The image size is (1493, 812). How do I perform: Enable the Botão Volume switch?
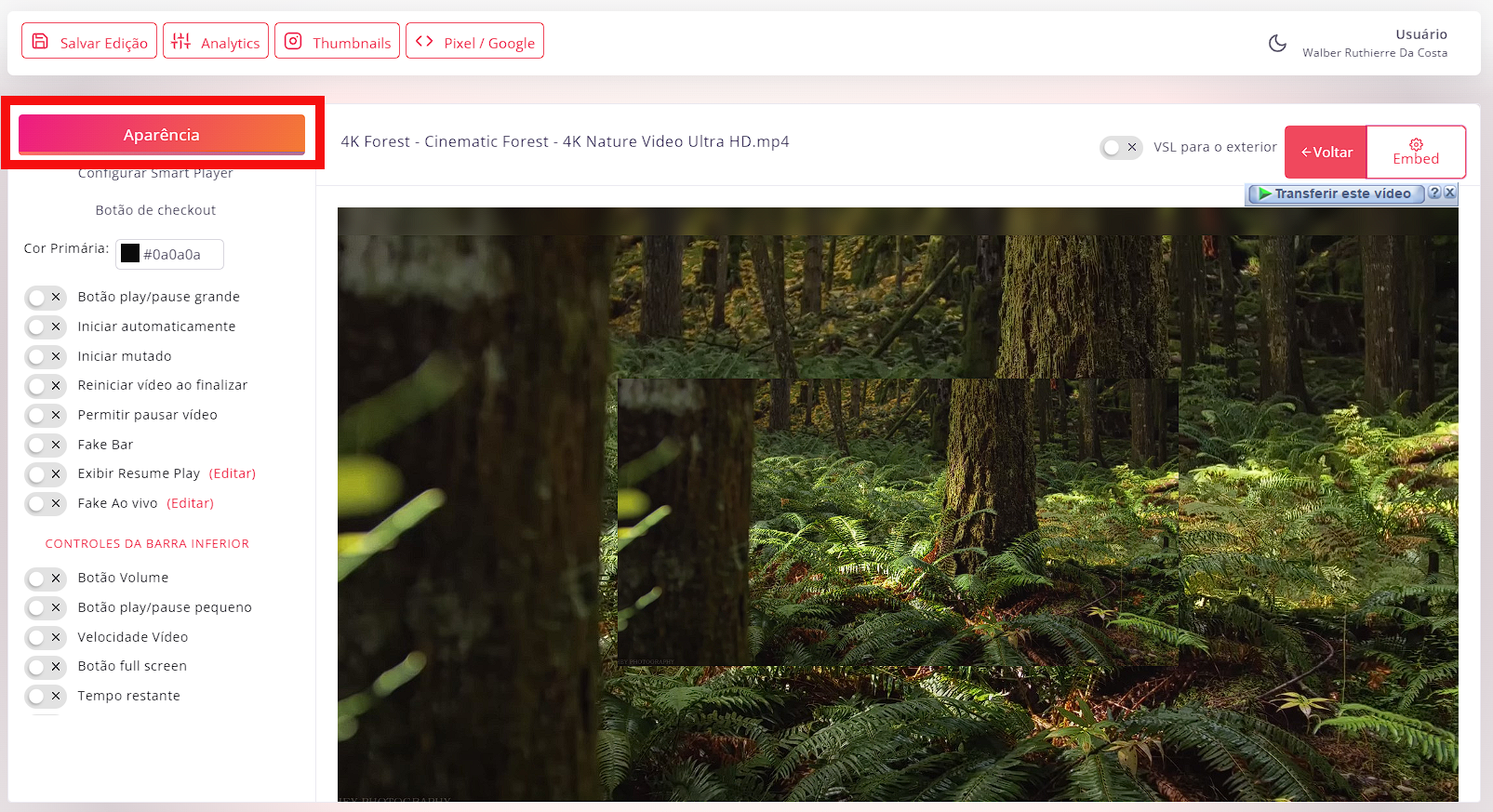coord(46,578)
